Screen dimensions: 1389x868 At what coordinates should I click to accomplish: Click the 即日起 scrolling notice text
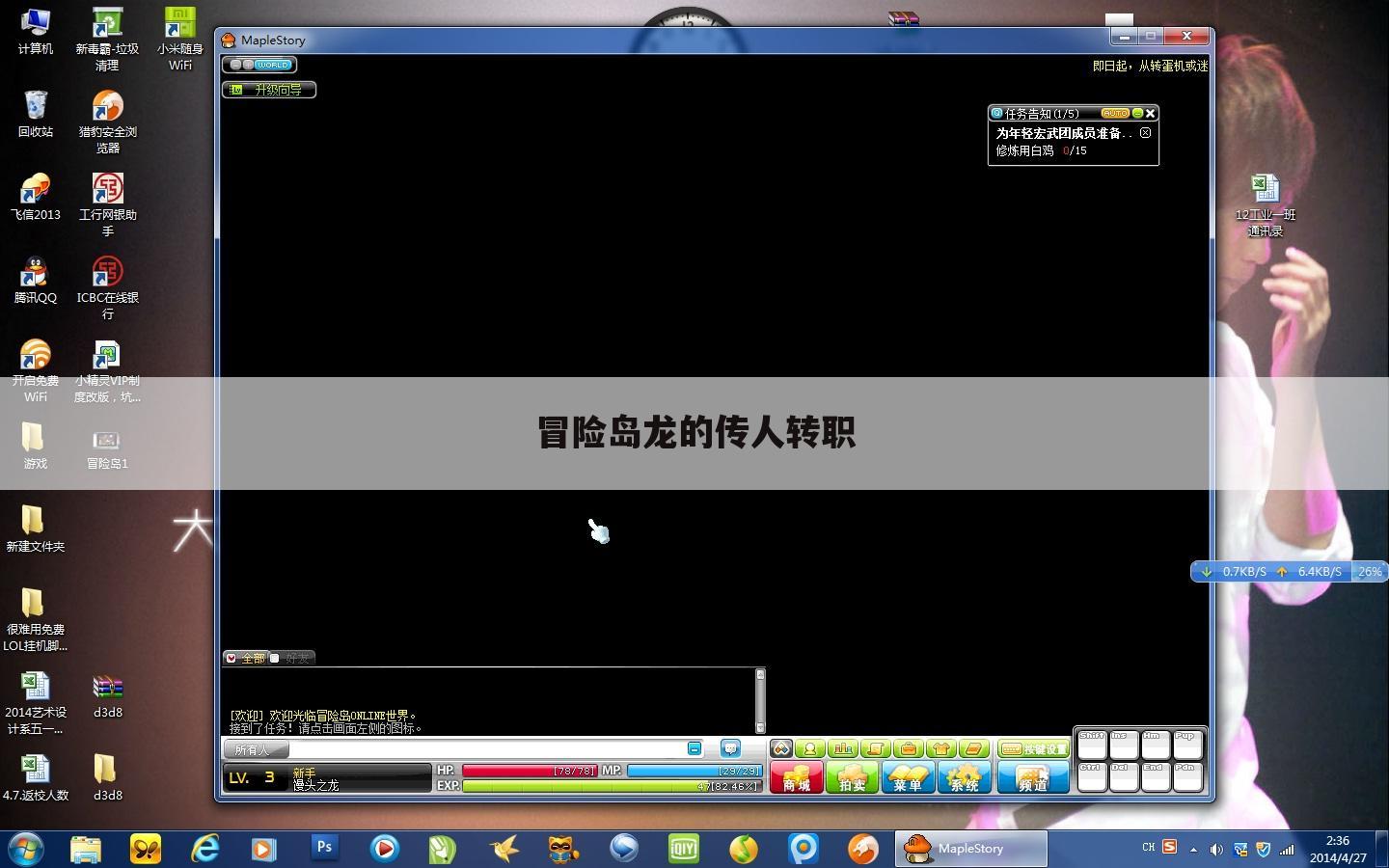click(1150, 66)
